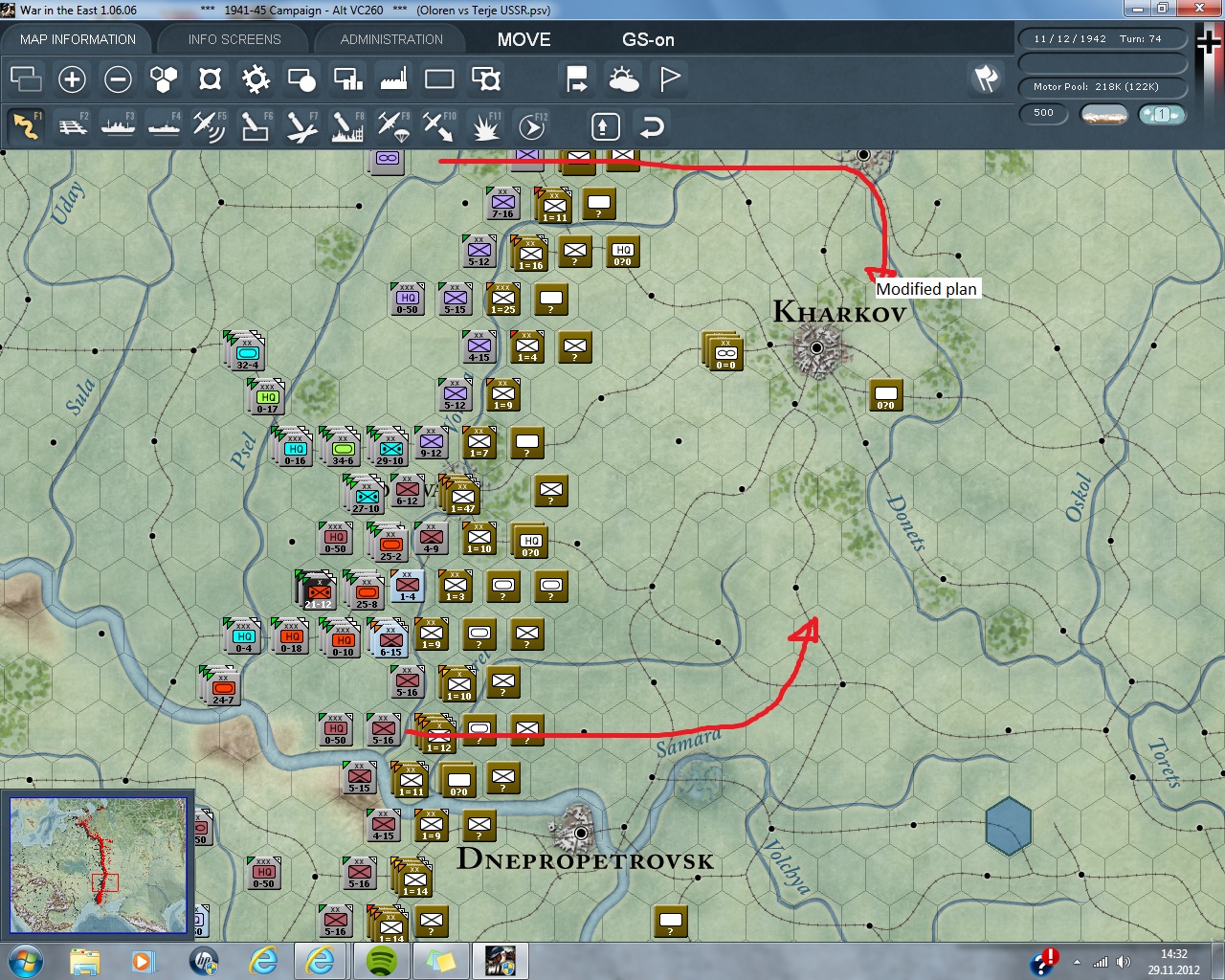Click the gear-shaped toolbar icon
The image size is (1225, 980).
pyautogui.click(x=256, y=79)
